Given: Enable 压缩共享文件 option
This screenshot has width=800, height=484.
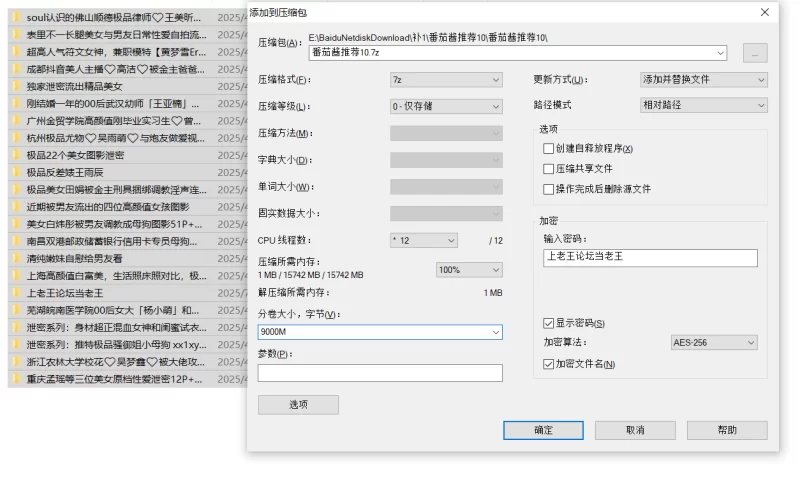Looking at the screenshot, I should (x=548, y=169).
